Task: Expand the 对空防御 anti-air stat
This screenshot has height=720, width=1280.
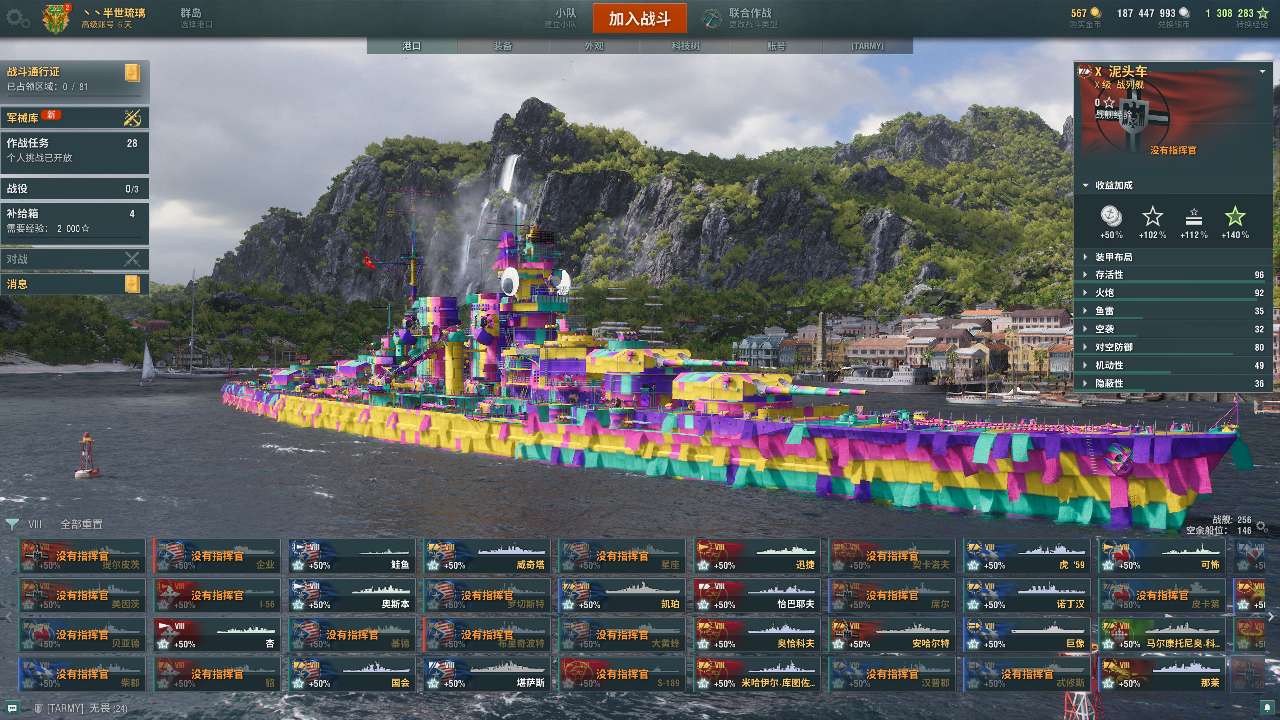Action: tap(1173, 347)
